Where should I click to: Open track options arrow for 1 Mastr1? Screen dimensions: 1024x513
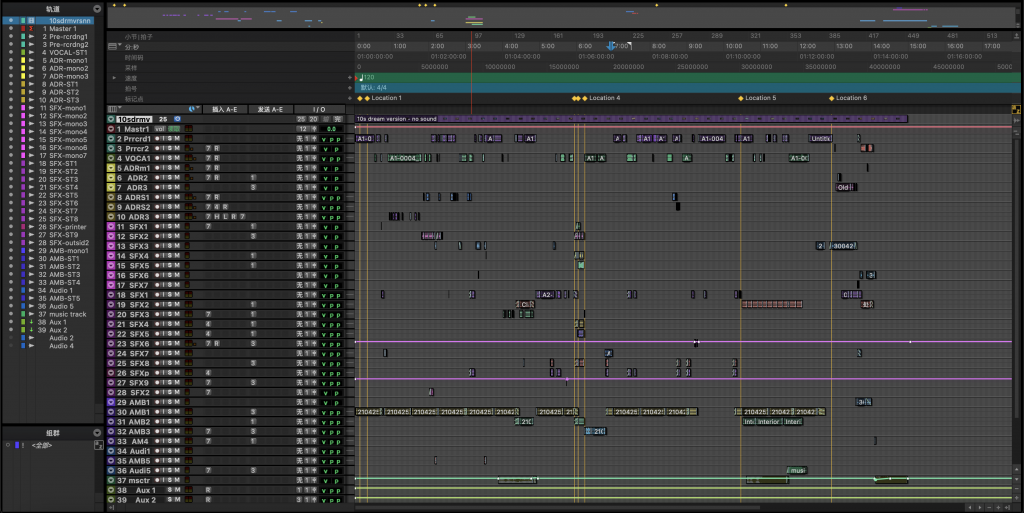click(111, 129)
